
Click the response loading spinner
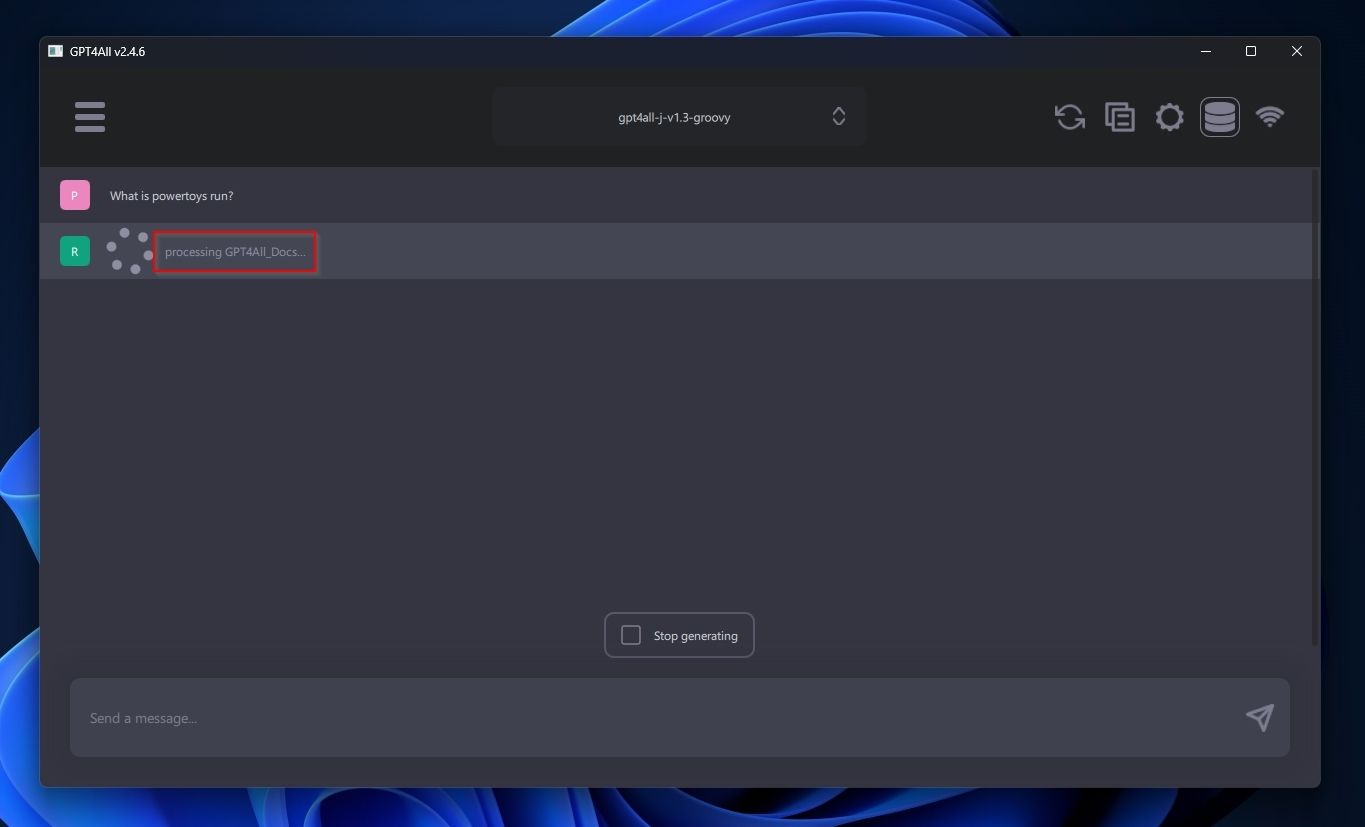click(x=129, y=251)
